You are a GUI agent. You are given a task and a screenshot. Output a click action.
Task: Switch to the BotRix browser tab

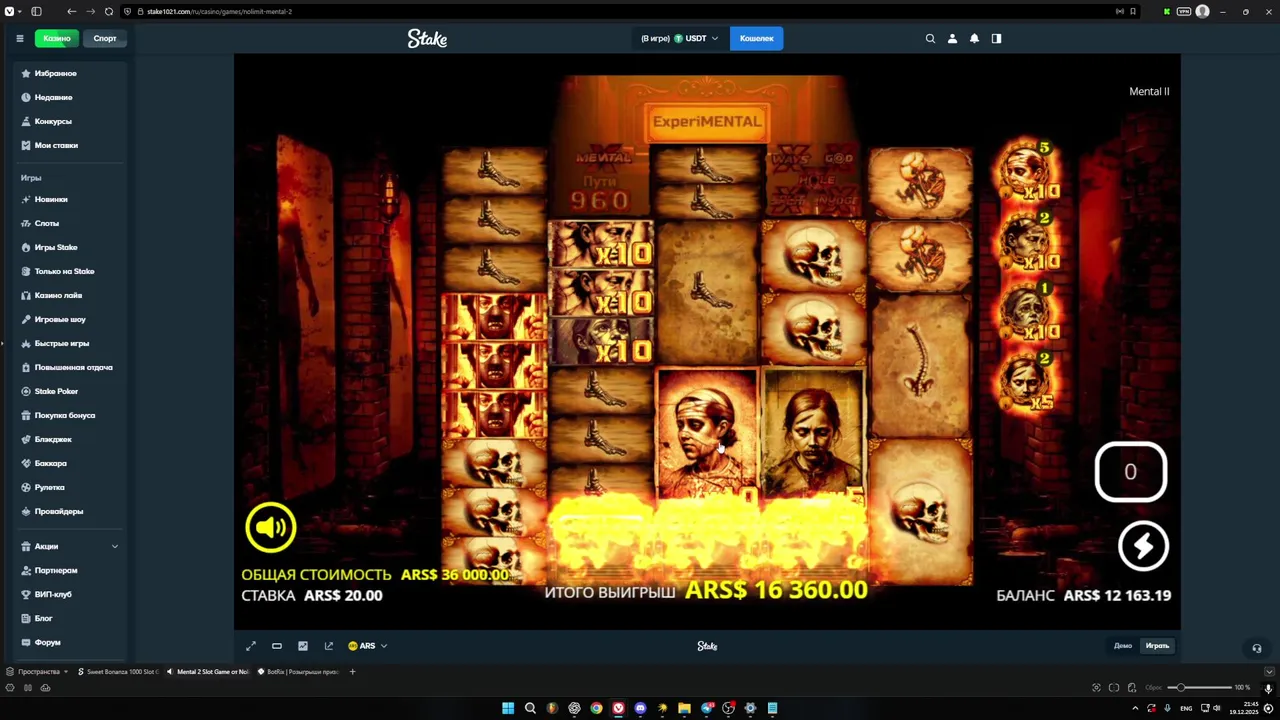[x=298, y=672]
